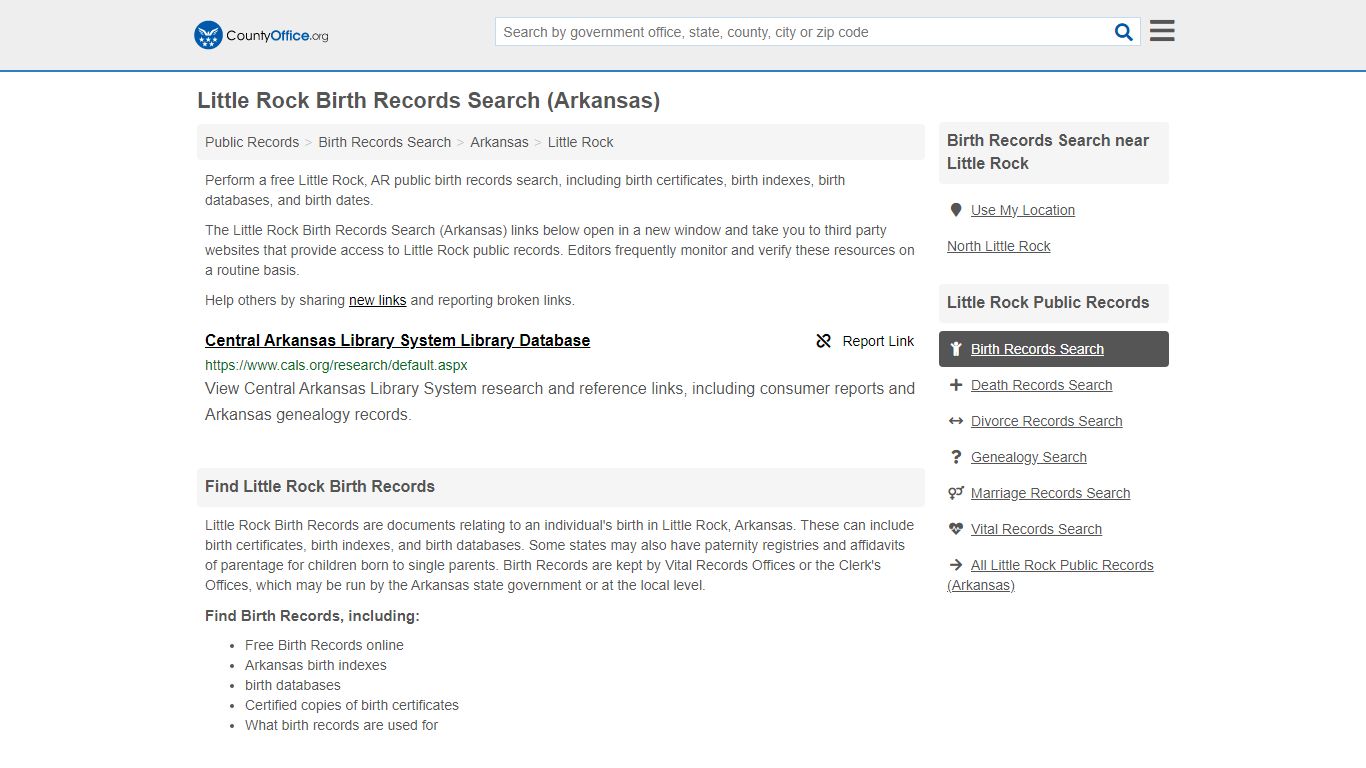
Task: Open Central Arkansas Library System Library Database
Action: point(397,341)
